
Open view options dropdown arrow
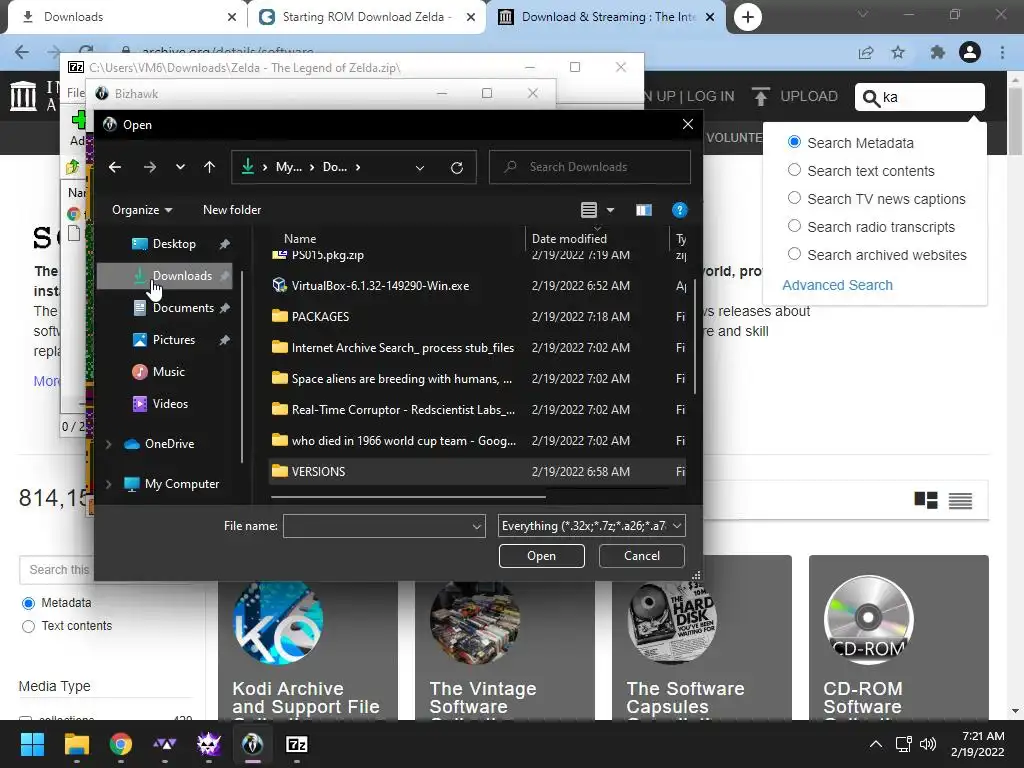coord(611,210)
